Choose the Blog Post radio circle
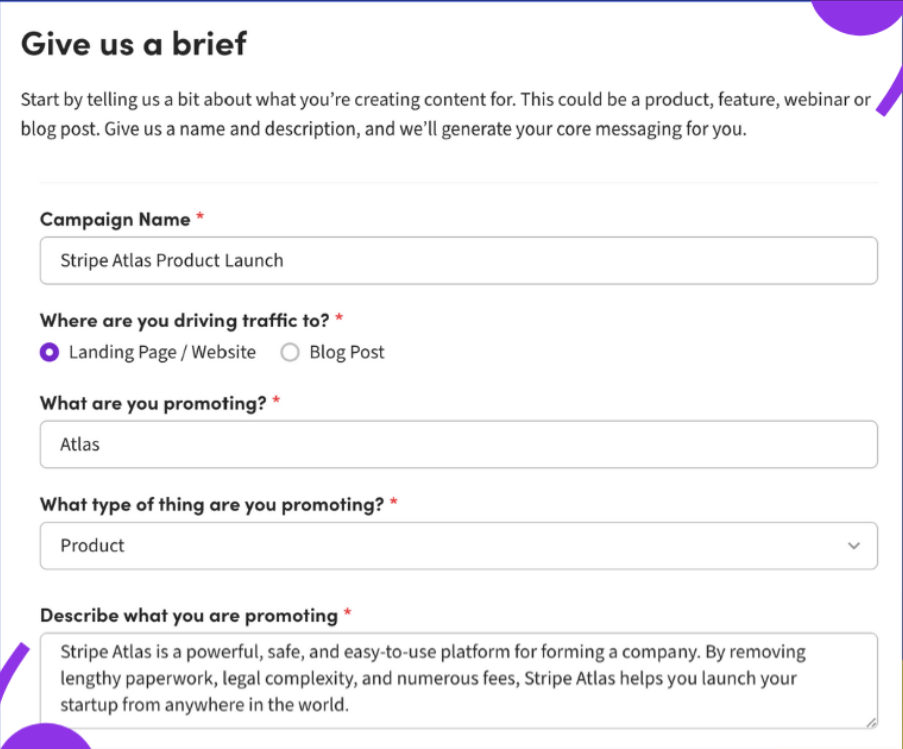Viewport: 903px width, 749px height. [290, 352]
